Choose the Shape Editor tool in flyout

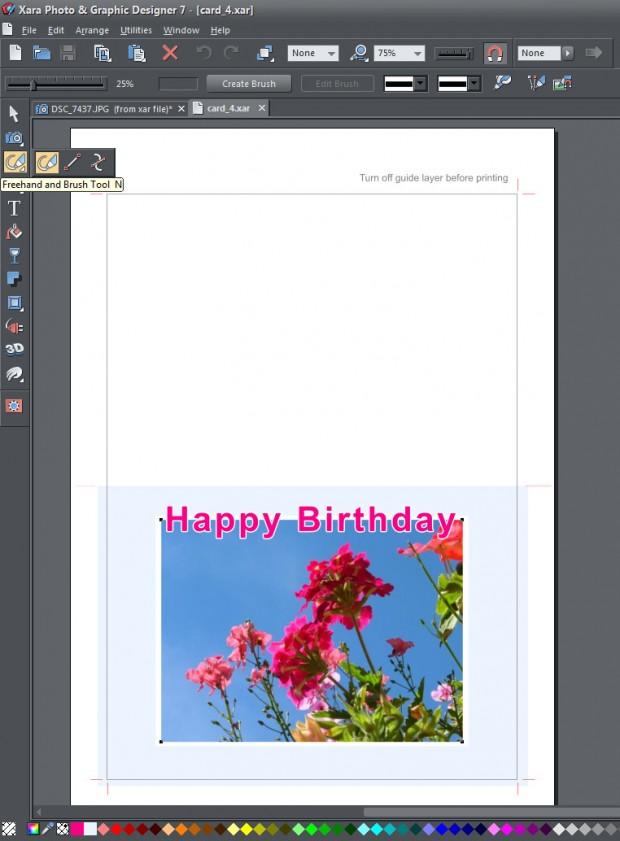click(98, 162)
